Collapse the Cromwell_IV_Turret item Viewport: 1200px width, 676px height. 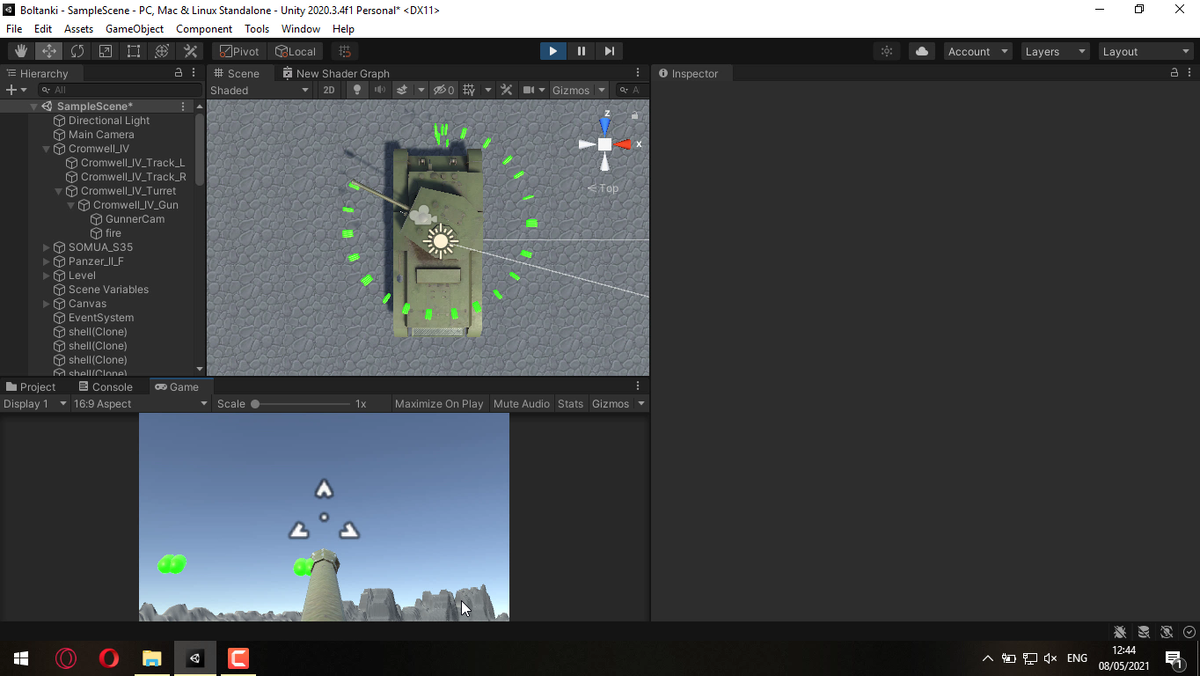tap(58, 191)
